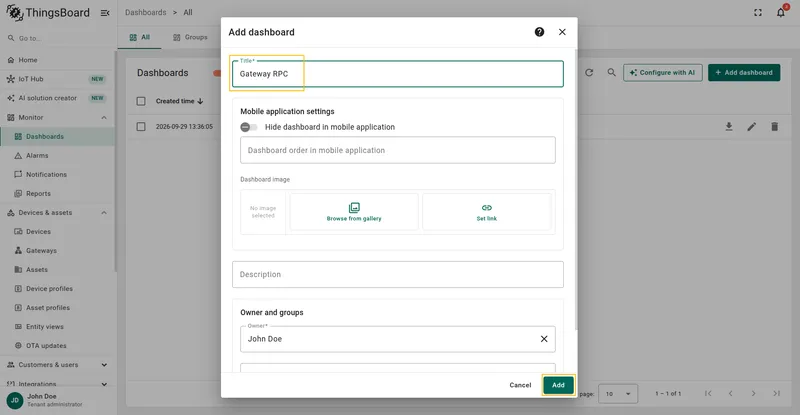Go to next page arrow
Screen dimensions: 800x415
754,394
